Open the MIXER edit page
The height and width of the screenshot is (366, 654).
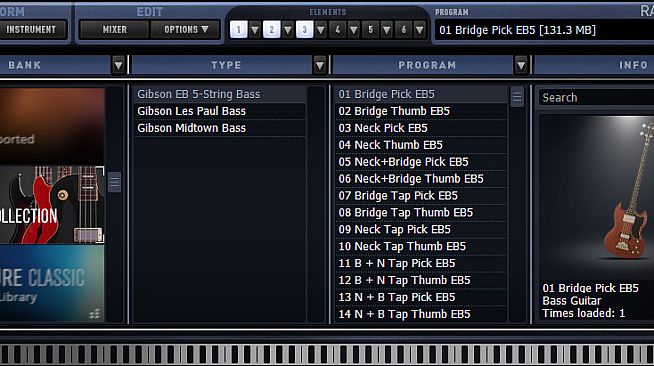click(x=114, y=30)
